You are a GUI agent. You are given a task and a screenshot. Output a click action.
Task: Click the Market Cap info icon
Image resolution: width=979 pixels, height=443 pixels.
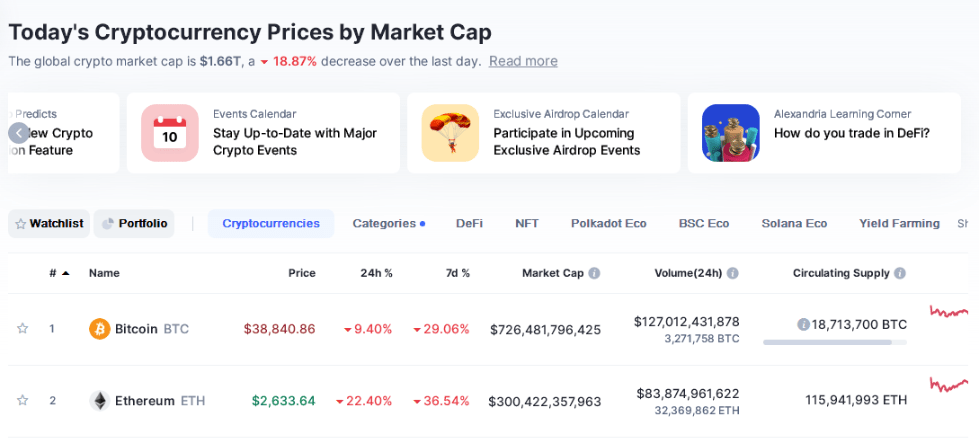[x=594, y=273]
